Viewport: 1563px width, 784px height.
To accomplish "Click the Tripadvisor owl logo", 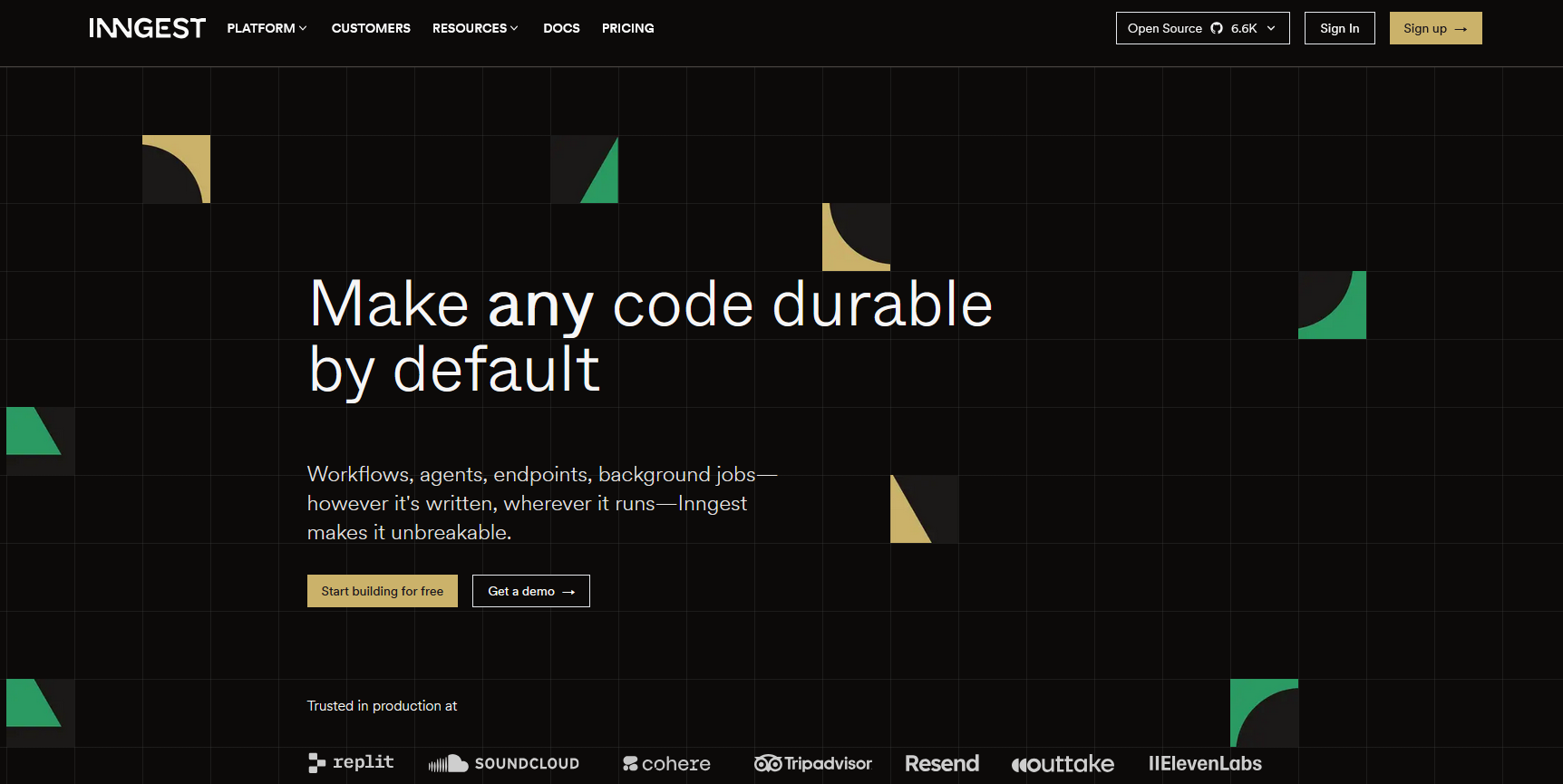I will click(x=768, y=763).
